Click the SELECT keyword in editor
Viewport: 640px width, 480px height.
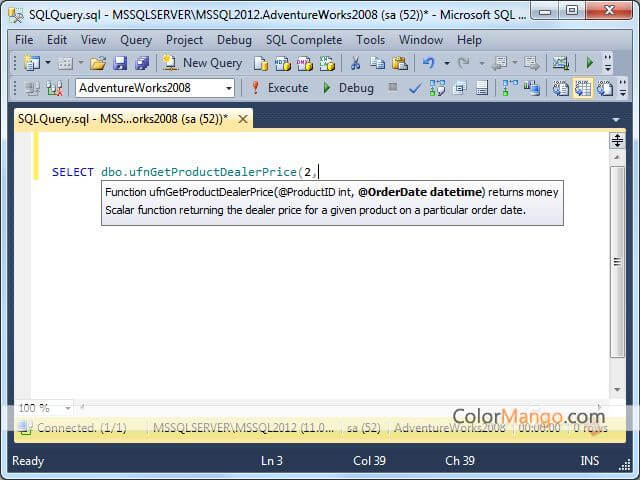point(73,172)
